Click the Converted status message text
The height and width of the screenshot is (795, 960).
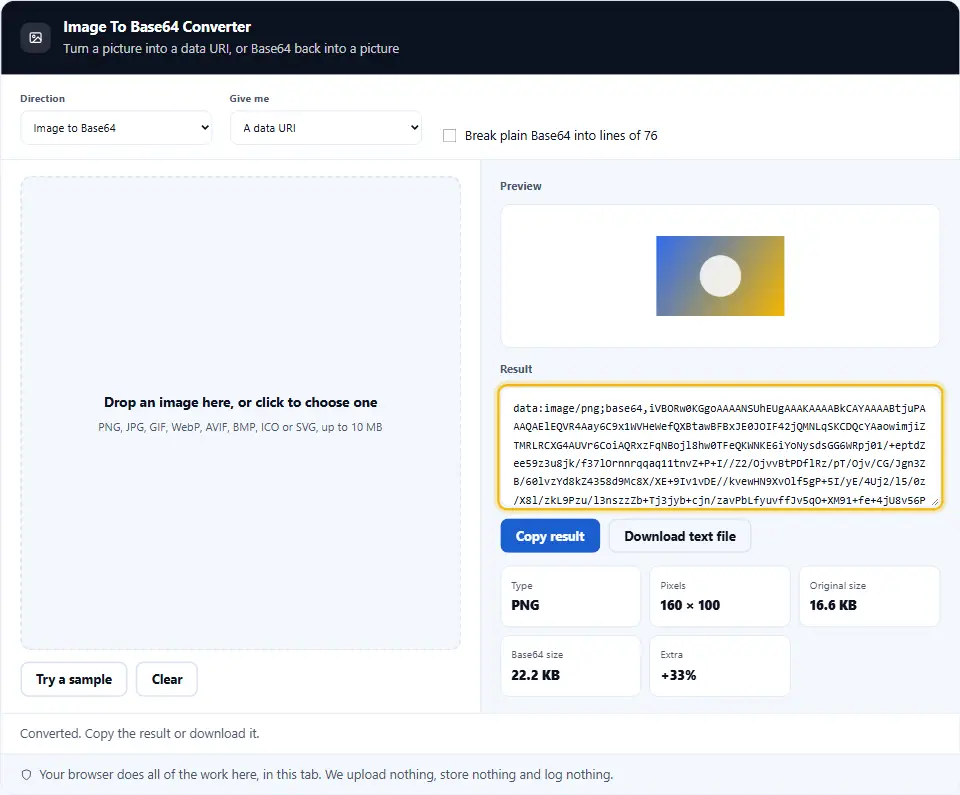coord(140,733)
